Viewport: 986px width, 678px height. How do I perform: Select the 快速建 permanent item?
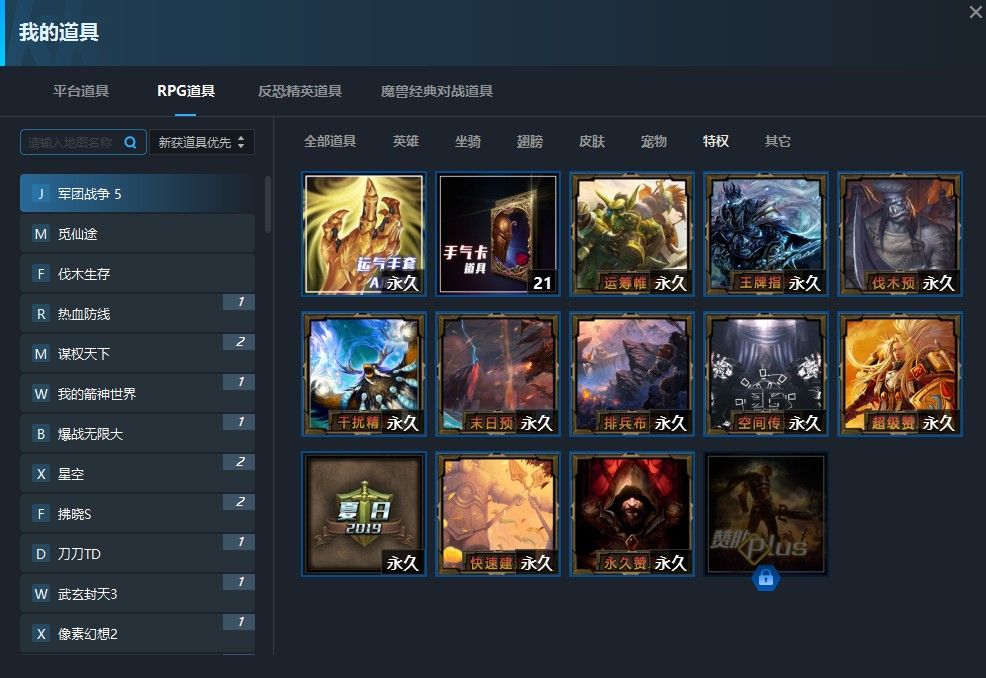coord(497,514)
